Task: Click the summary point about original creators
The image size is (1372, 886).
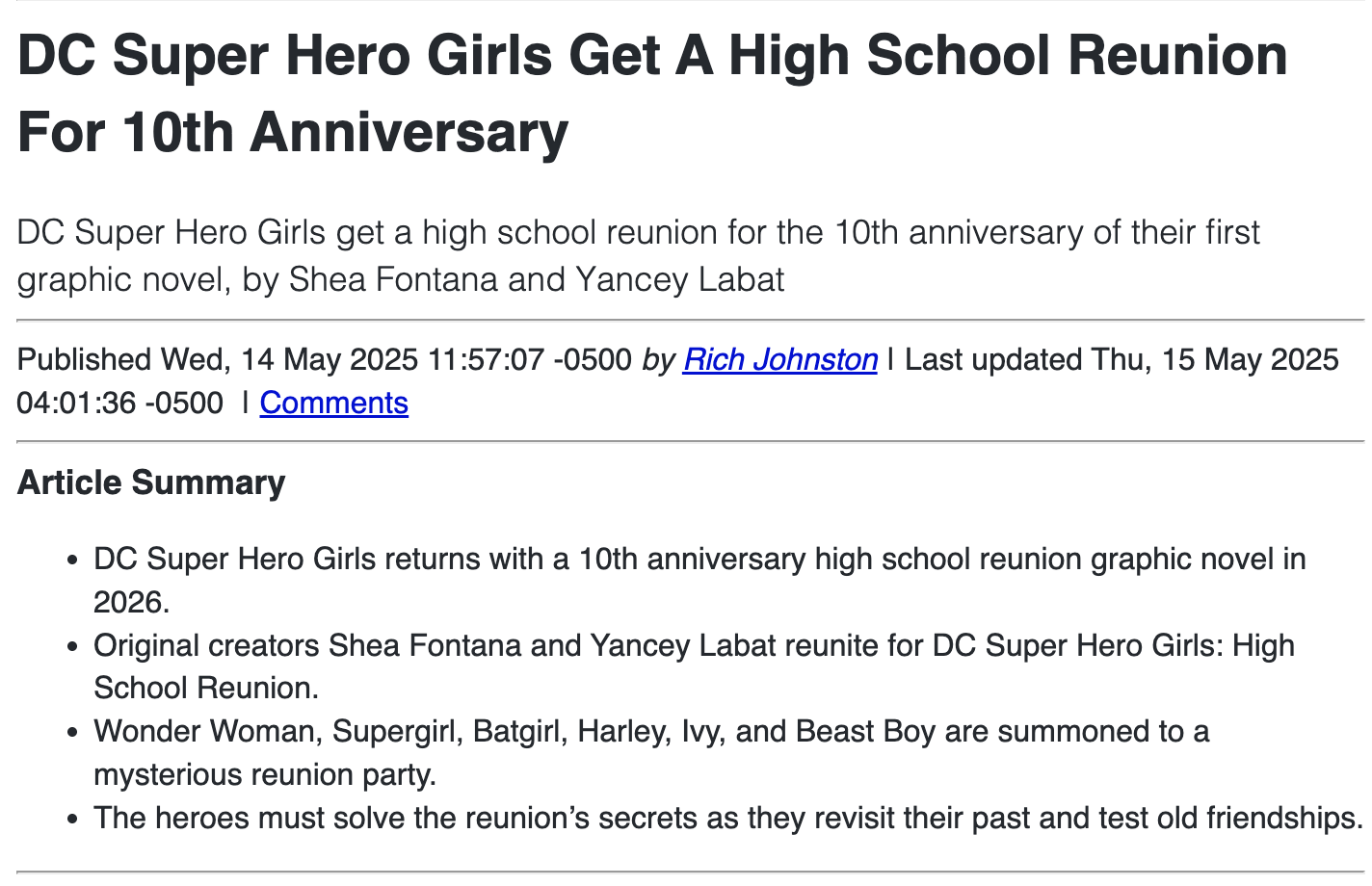Action: [693, 645]
